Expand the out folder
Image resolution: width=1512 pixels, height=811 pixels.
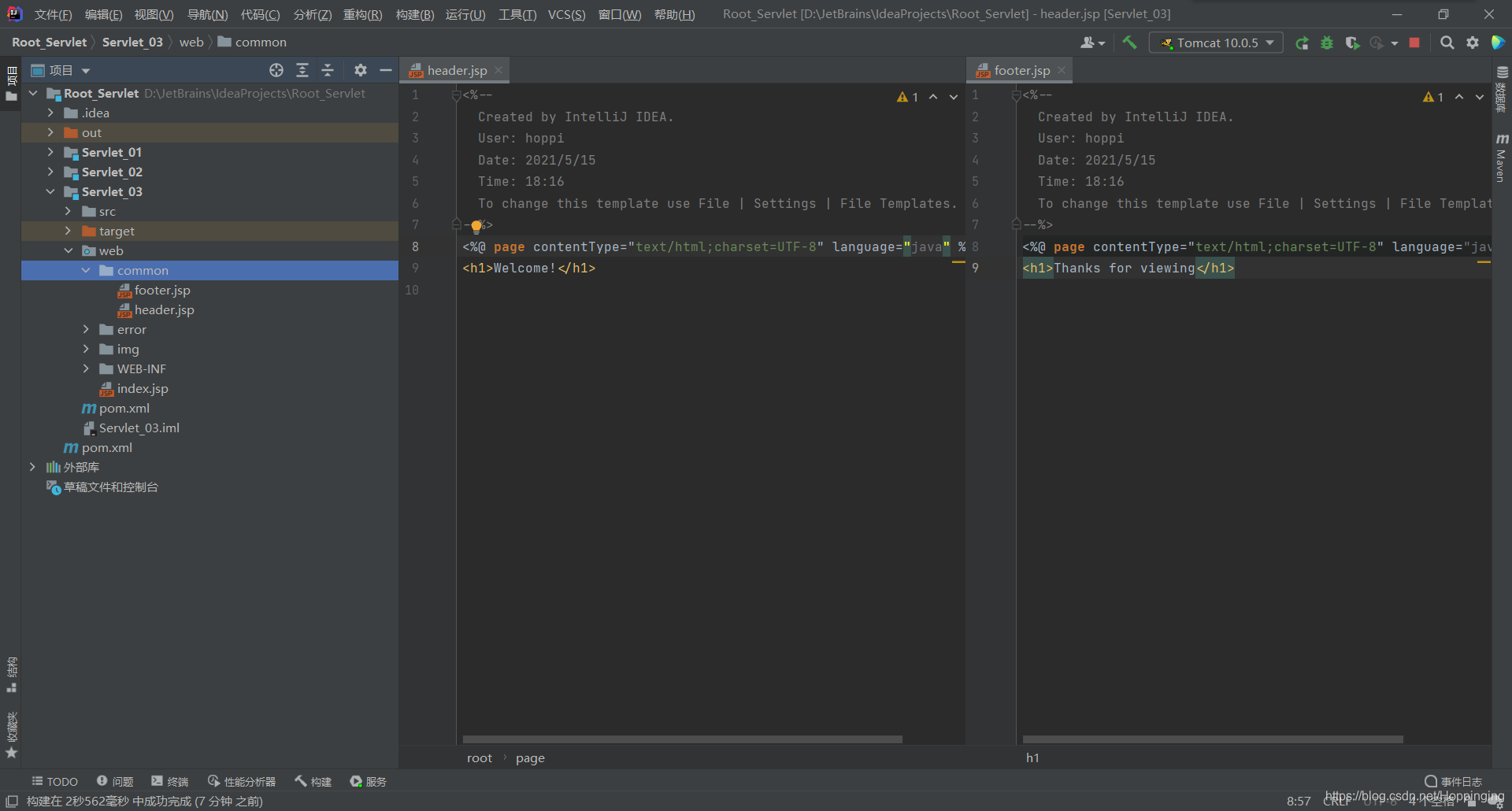[x=50, y=132]
